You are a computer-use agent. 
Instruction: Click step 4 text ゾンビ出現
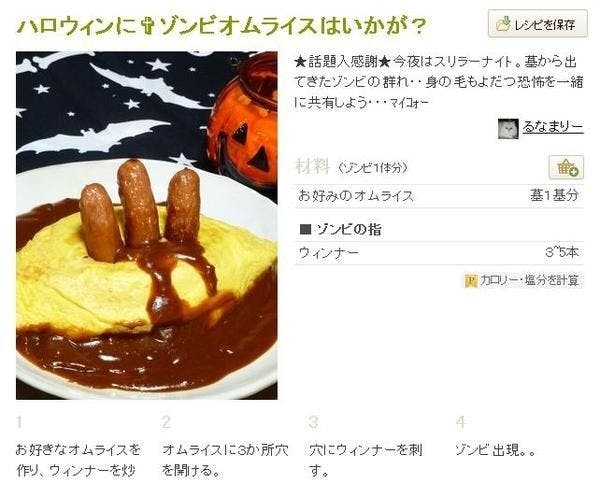tap(495, 450)
